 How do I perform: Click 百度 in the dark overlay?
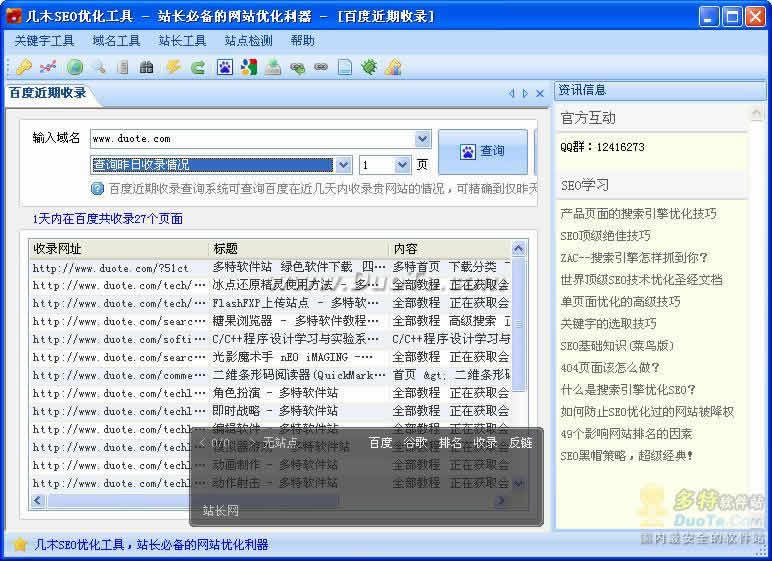380,443
